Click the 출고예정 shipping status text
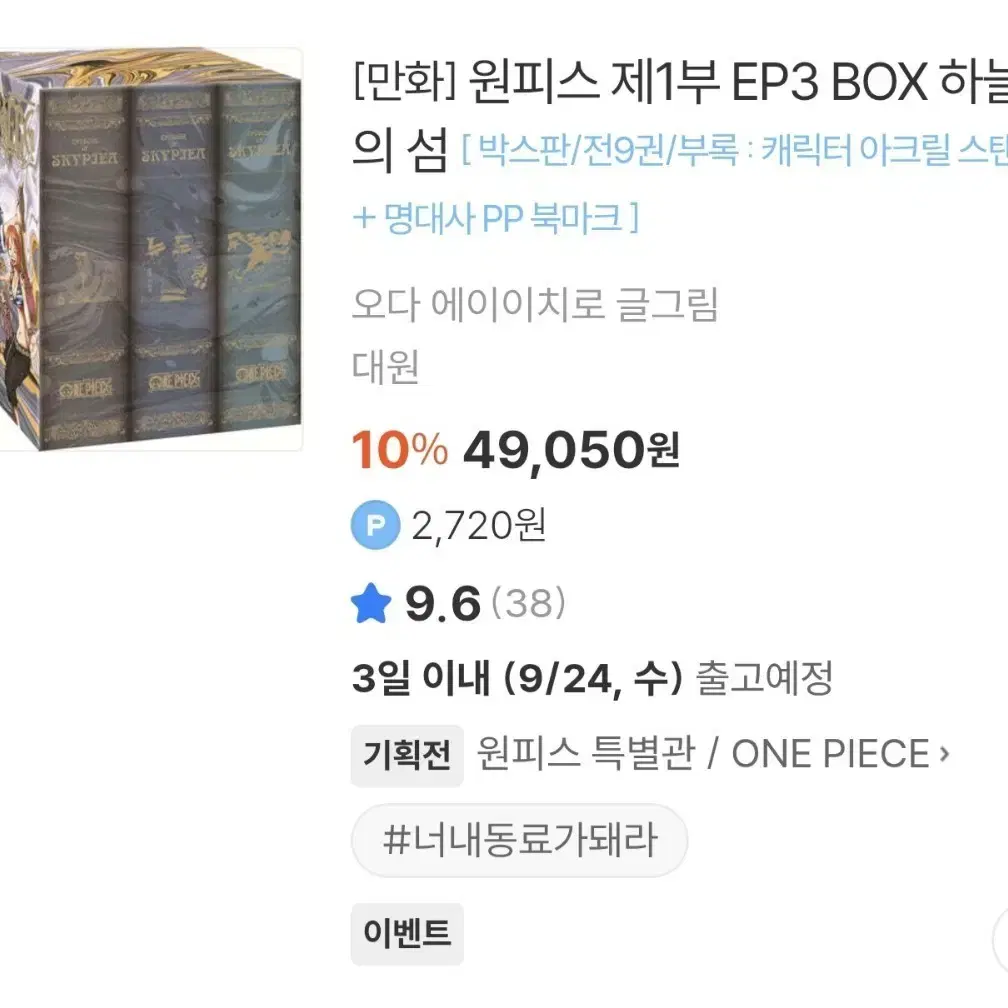 766,678
